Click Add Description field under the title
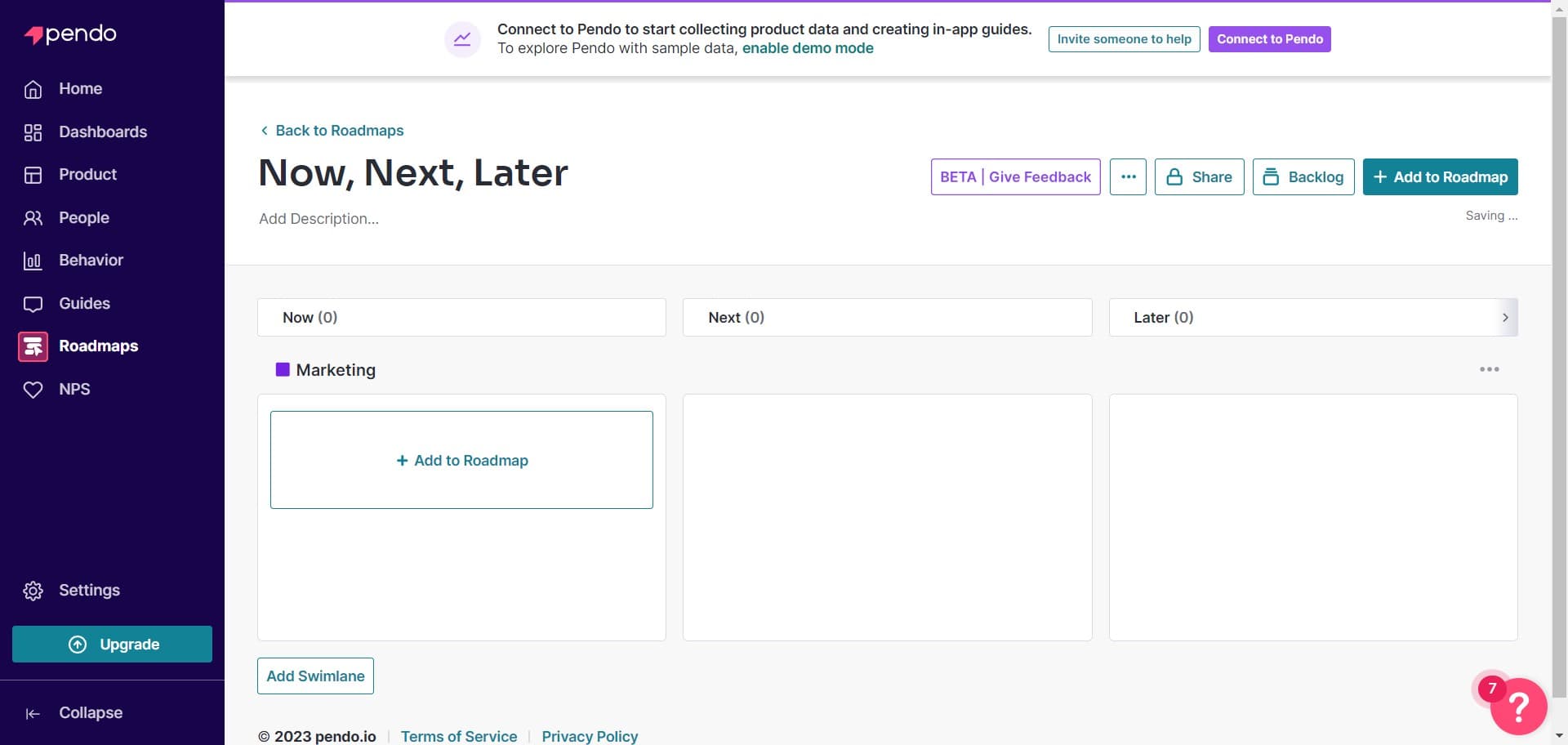 (318, 218)
